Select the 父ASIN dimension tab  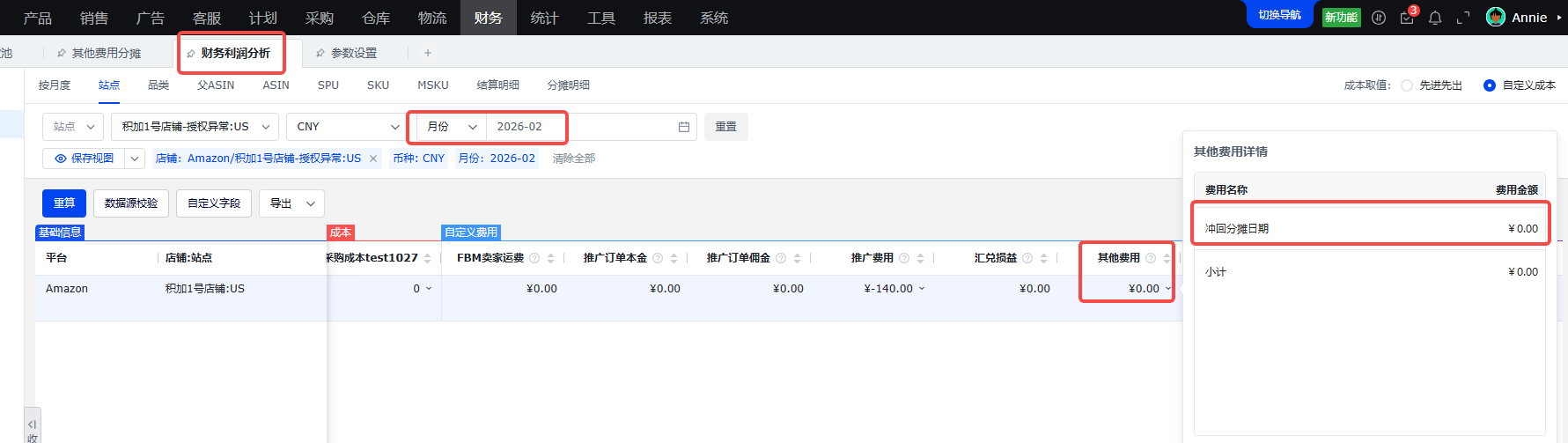pyautogui.click(x=216, y=85)
